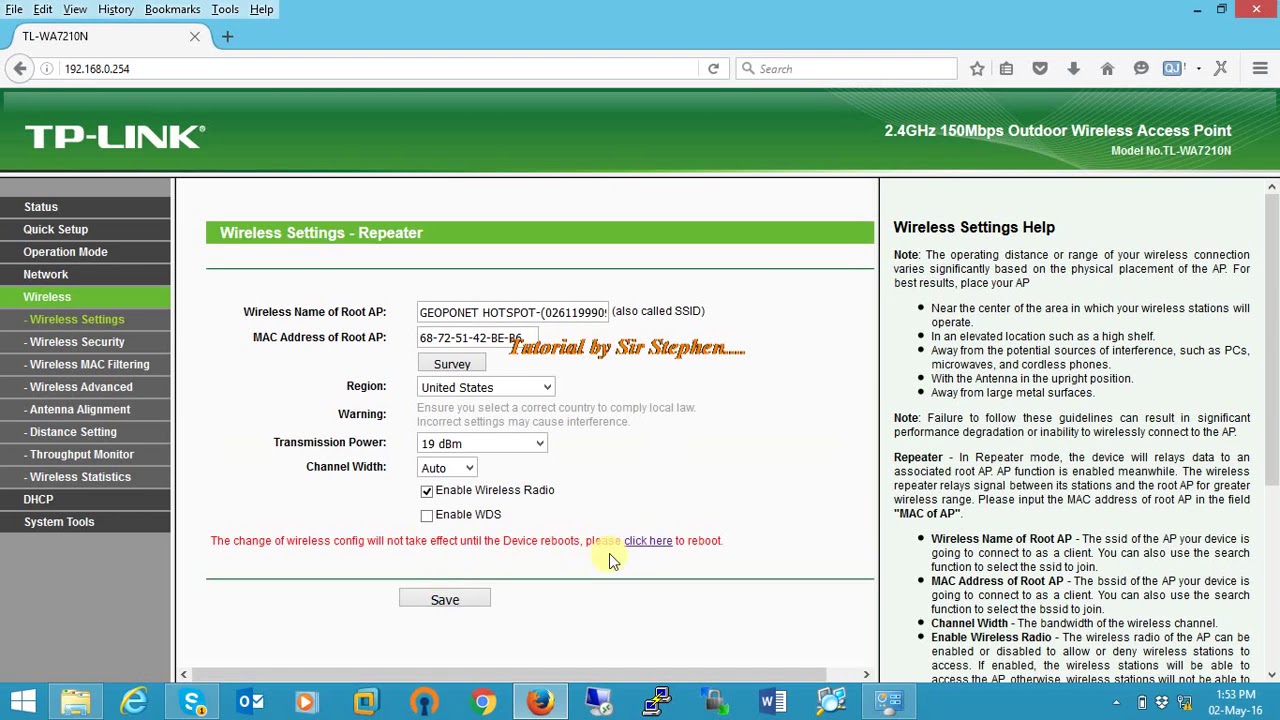Reload the page with the refresh icon
This screenshot has height=720, width=1280.
(x=713, y=68)
